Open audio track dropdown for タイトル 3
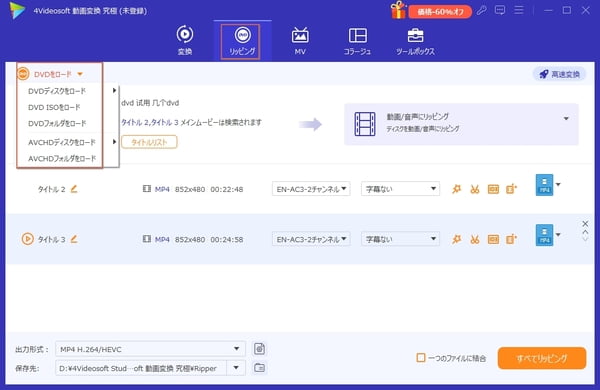600x390 pixels. tap(311, 239)
